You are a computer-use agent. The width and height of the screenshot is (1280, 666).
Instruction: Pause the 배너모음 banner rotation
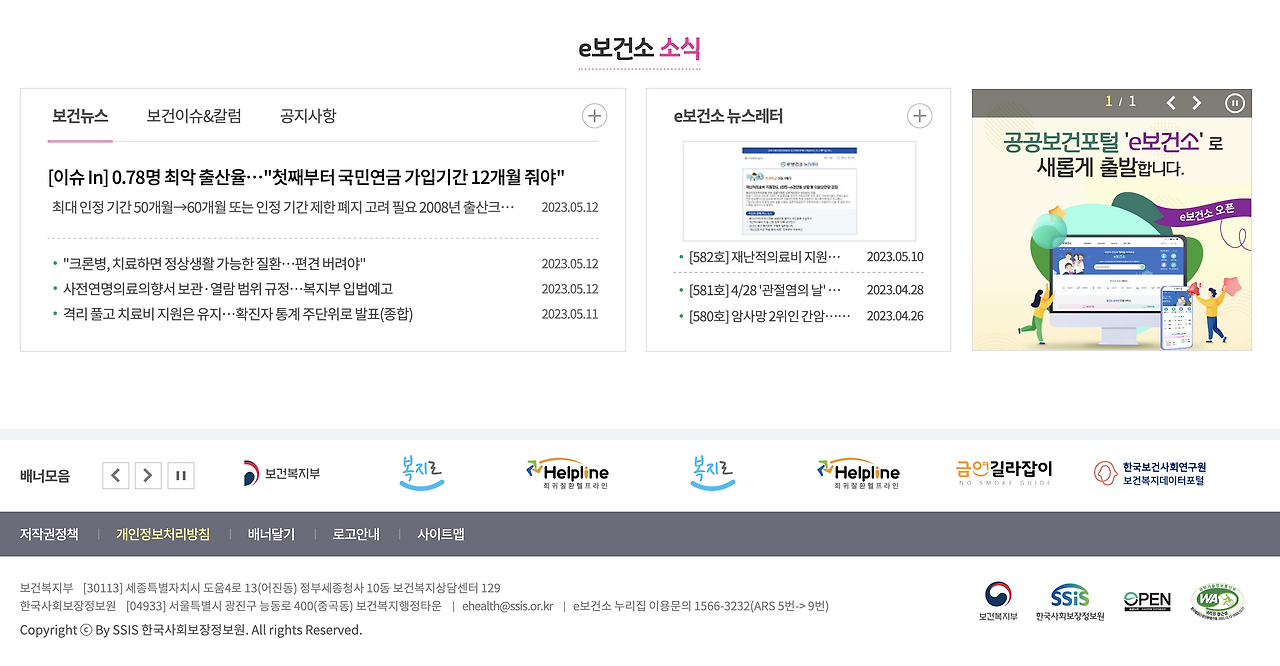tap(181, 475)
